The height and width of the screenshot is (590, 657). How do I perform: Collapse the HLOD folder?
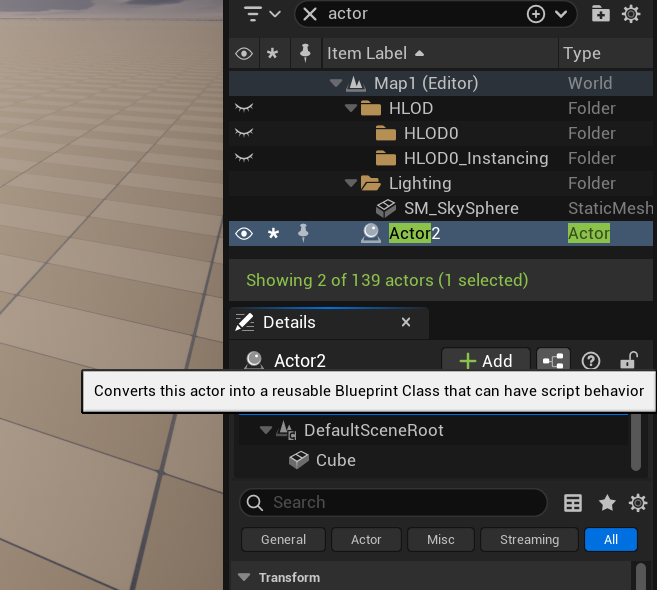click(351, 108)
